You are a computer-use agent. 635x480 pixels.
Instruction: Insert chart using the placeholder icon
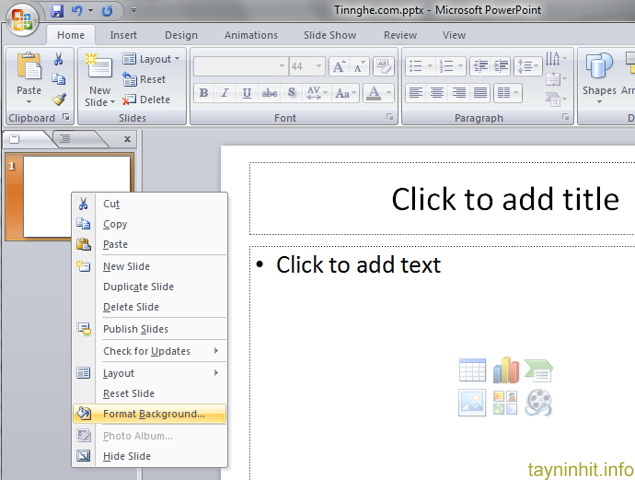pyautogui.click(x=505, y=371)
